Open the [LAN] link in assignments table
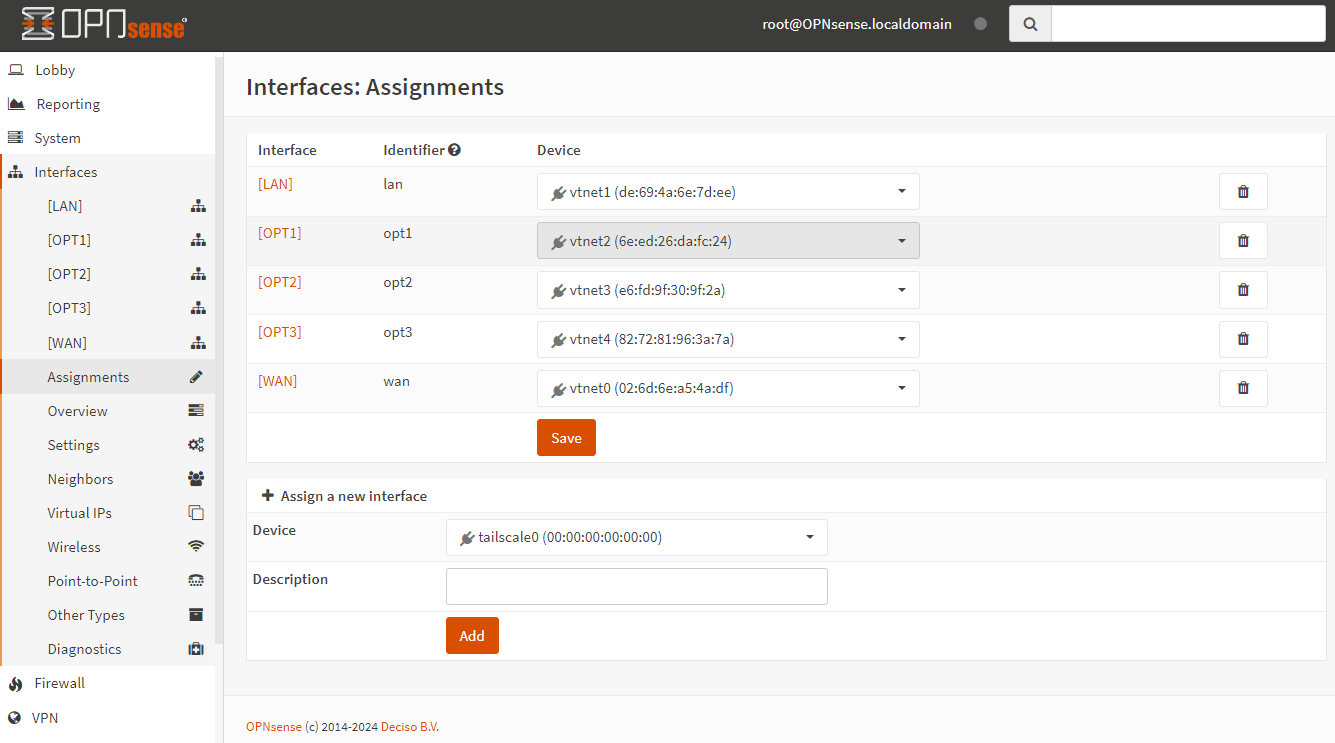Image resolution: width=1335 pixels, height=743 pixels. [x=275, y=184]
